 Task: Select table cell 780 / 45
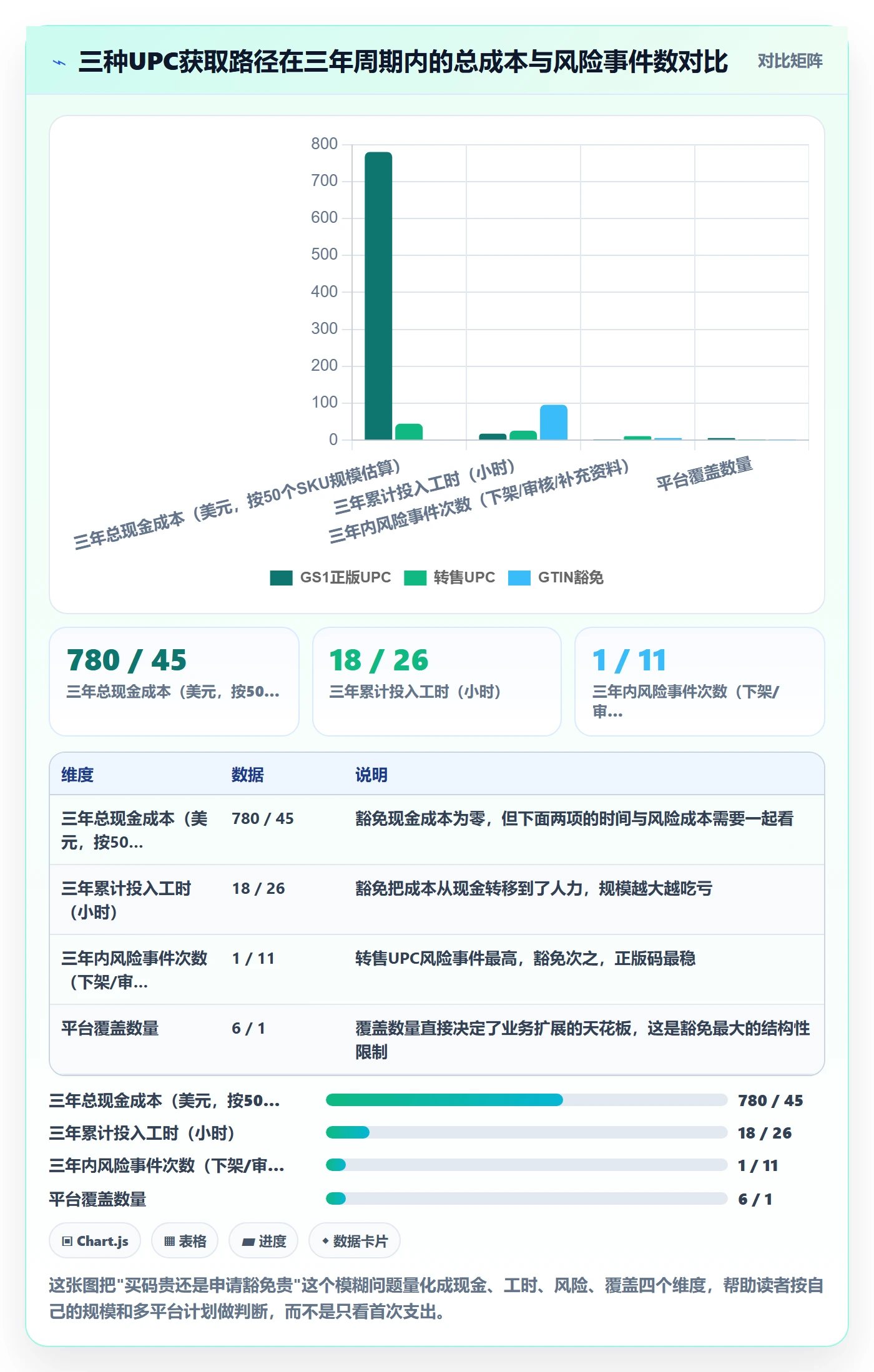[263, 818]
